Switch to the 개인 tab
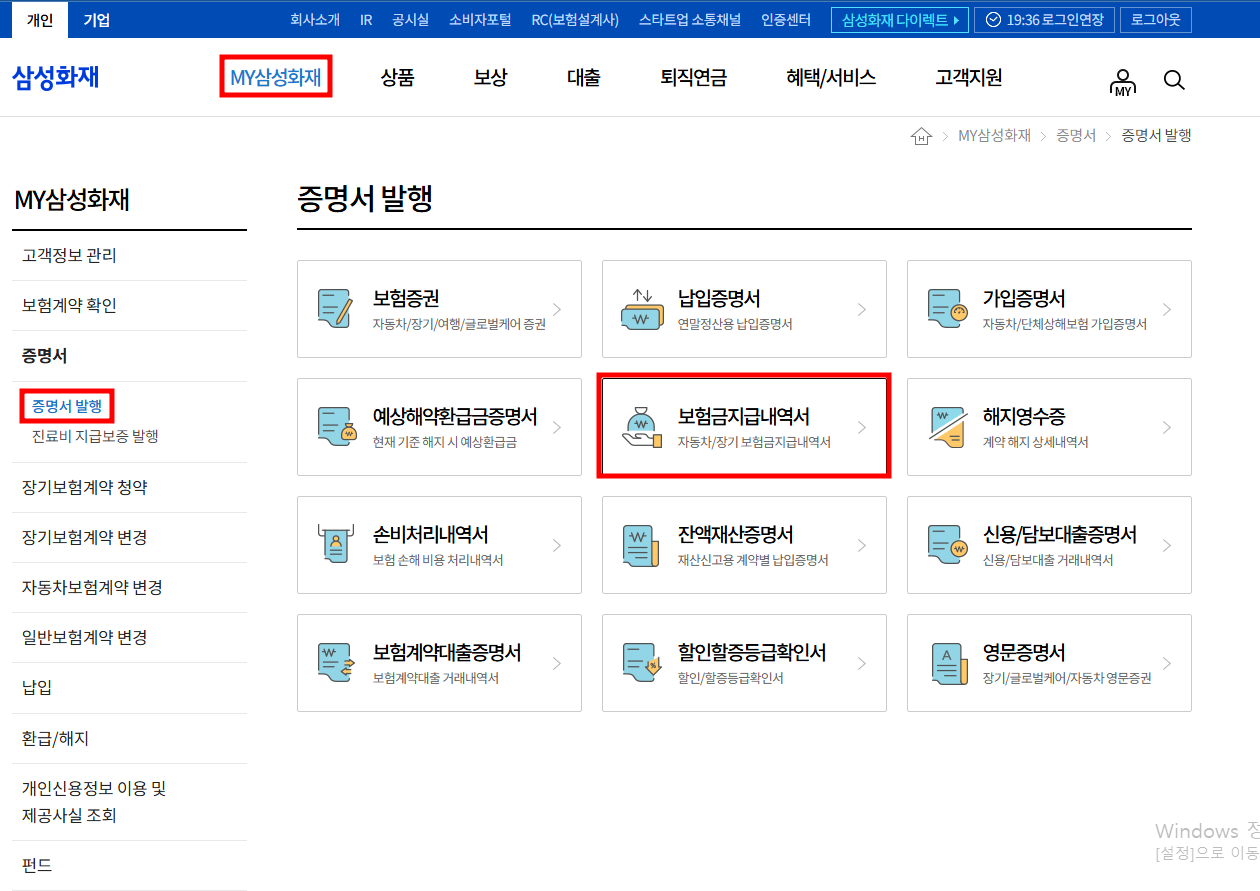1260x891 pixels. pyautogui.click(x=40, y=20)
